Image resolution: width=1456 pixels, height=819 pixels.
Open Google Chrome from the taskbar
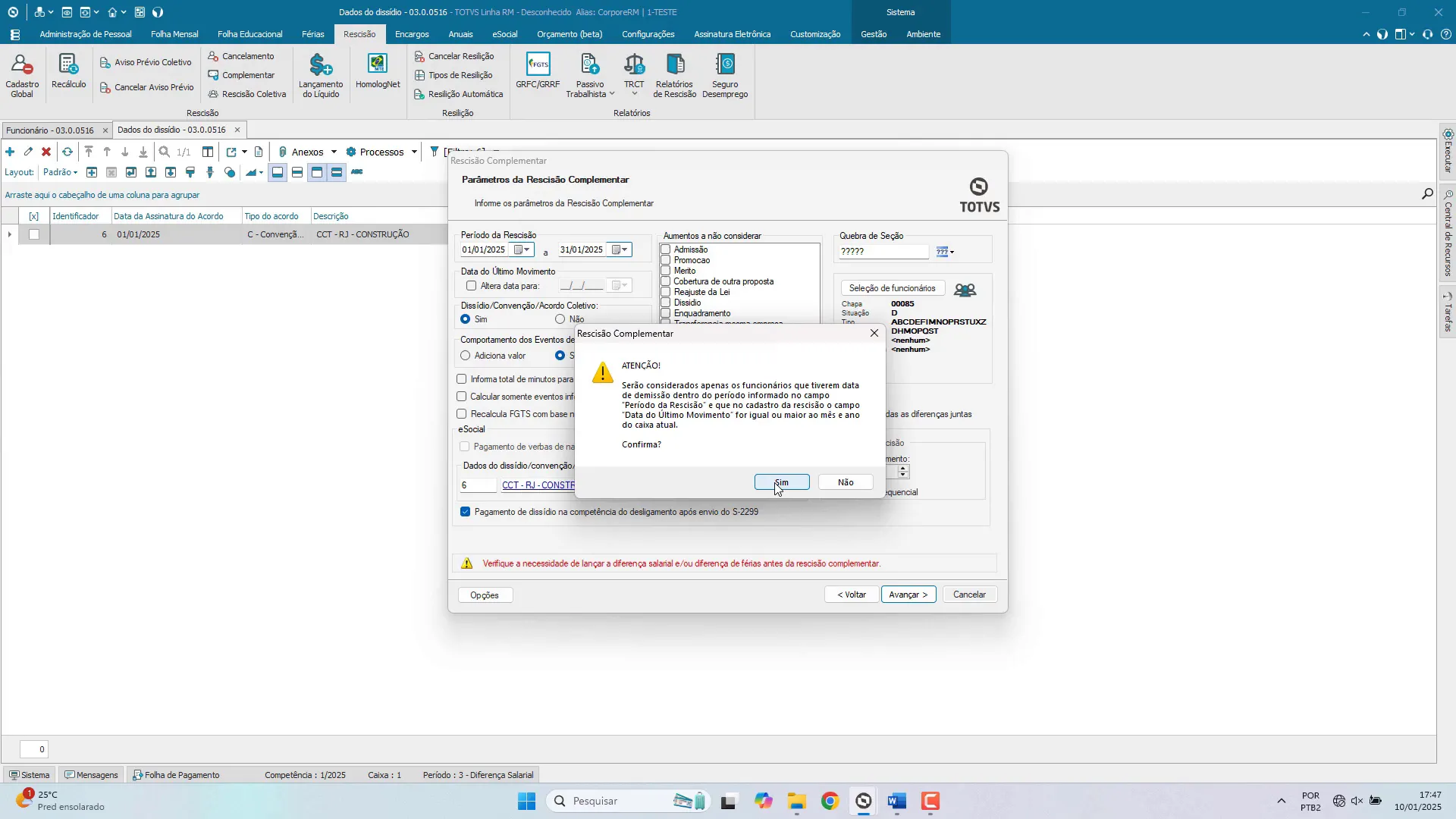point(830,801)
